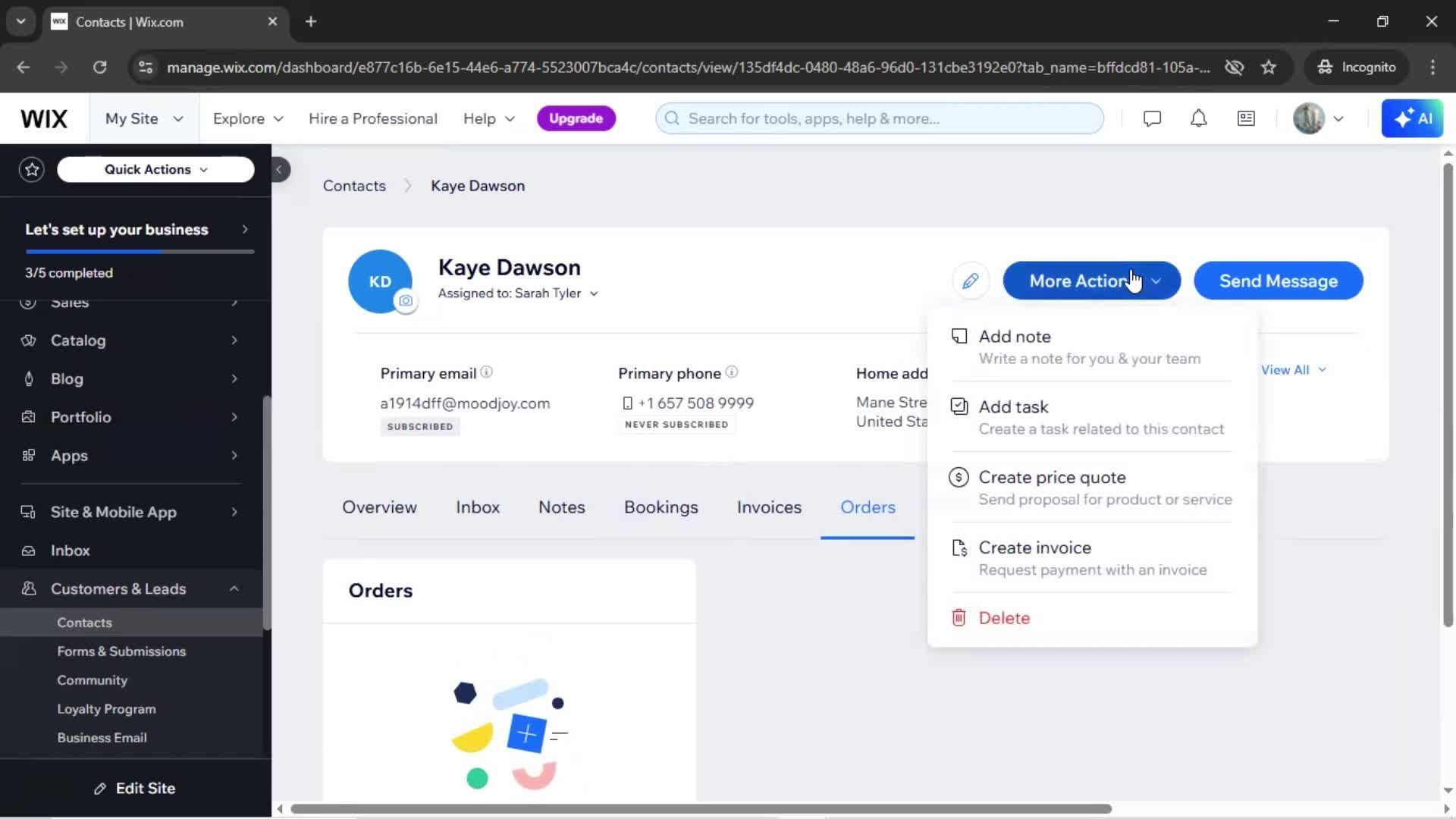Image resolution: width=1456 pixels, height=819 pixels.
Task: Open the Quick Actions dropdown
Action: [x=155, y=170]
